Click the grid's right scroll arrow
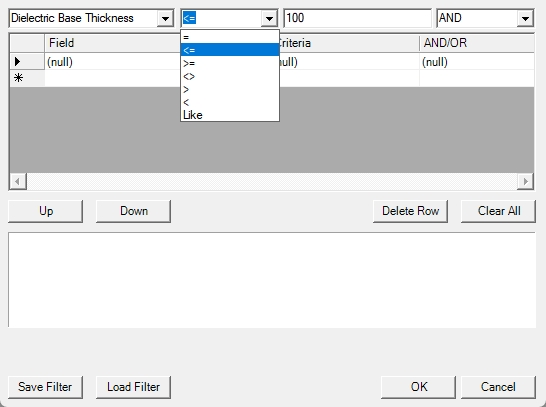Viewport: 546px width, 407px height. (x=525, y=181)
